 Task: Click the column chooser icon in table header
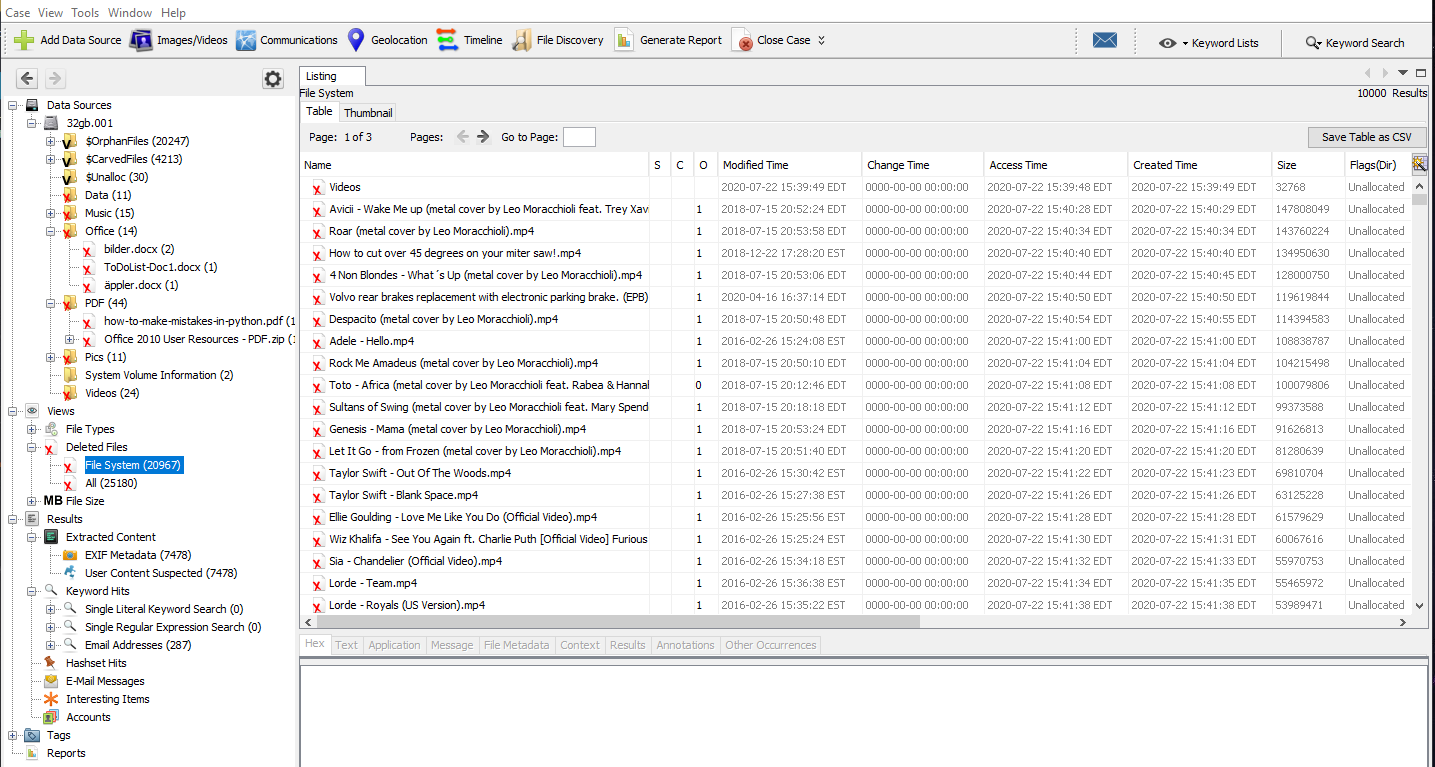pos(1419,164)
